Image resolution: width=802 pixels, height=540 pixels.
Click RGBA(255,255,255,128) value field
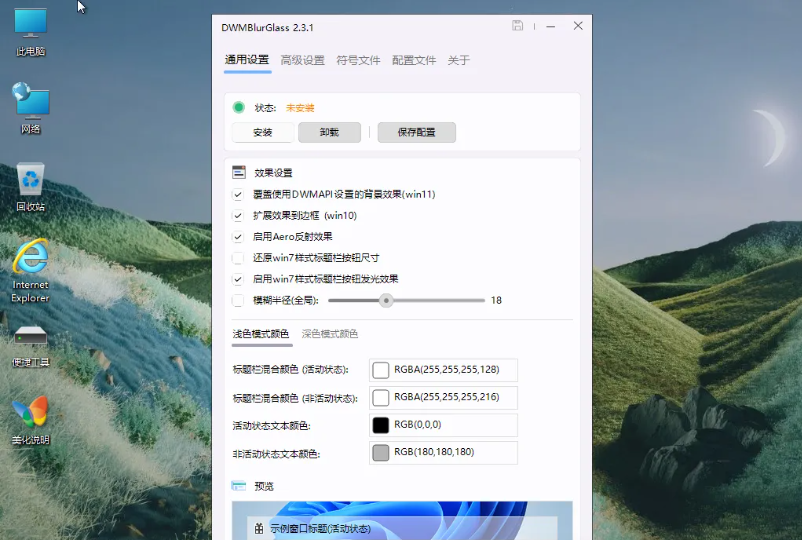pyautogui.click(x=443, y=370)
